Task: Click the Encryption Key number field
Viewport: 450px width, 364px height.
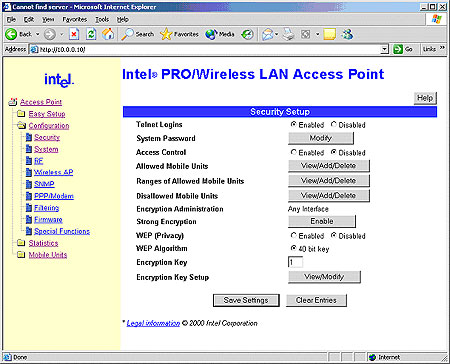Action: (x=295, y=262)
